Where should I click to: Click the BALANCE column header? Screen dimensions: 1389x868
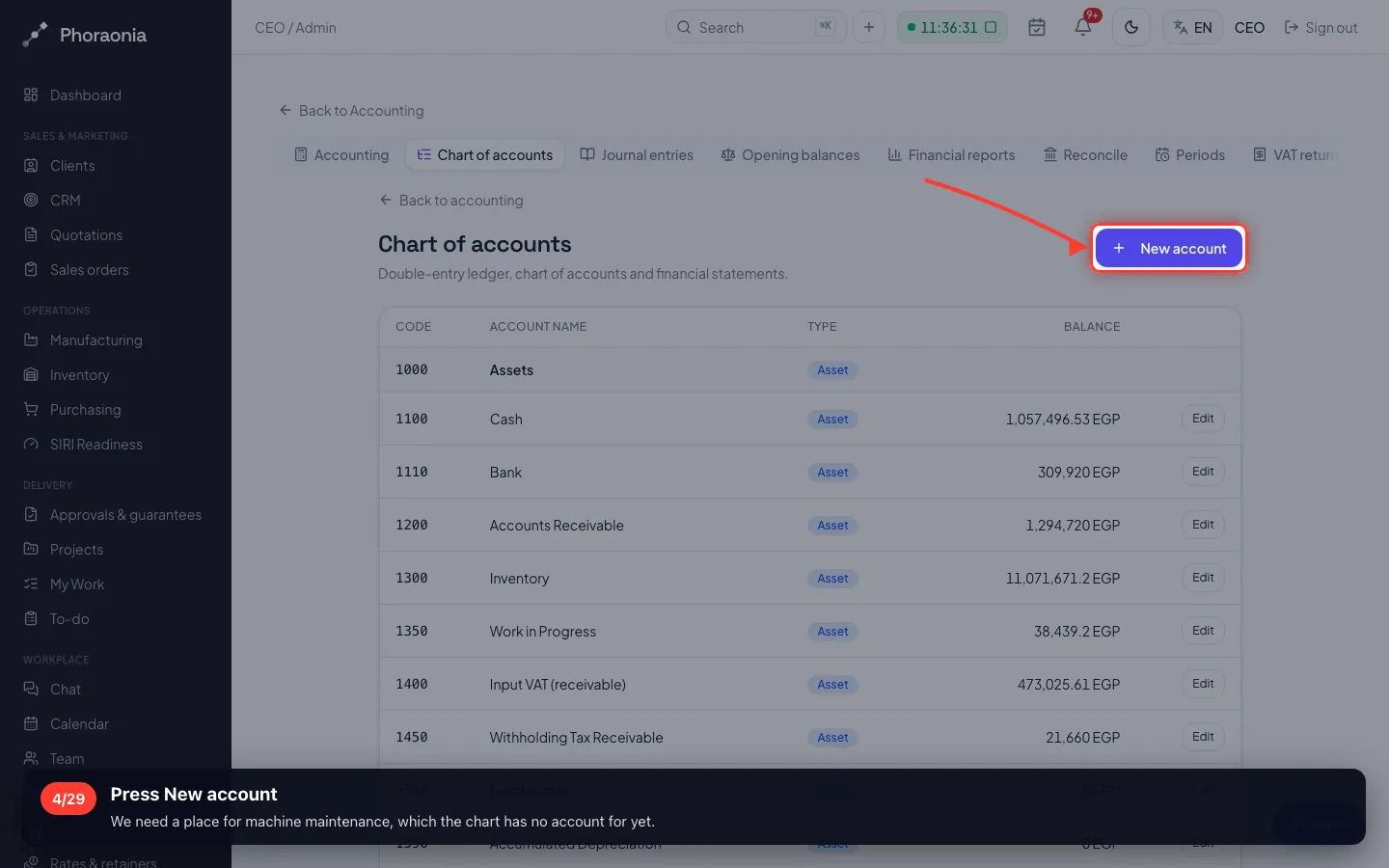[1092, 327]
